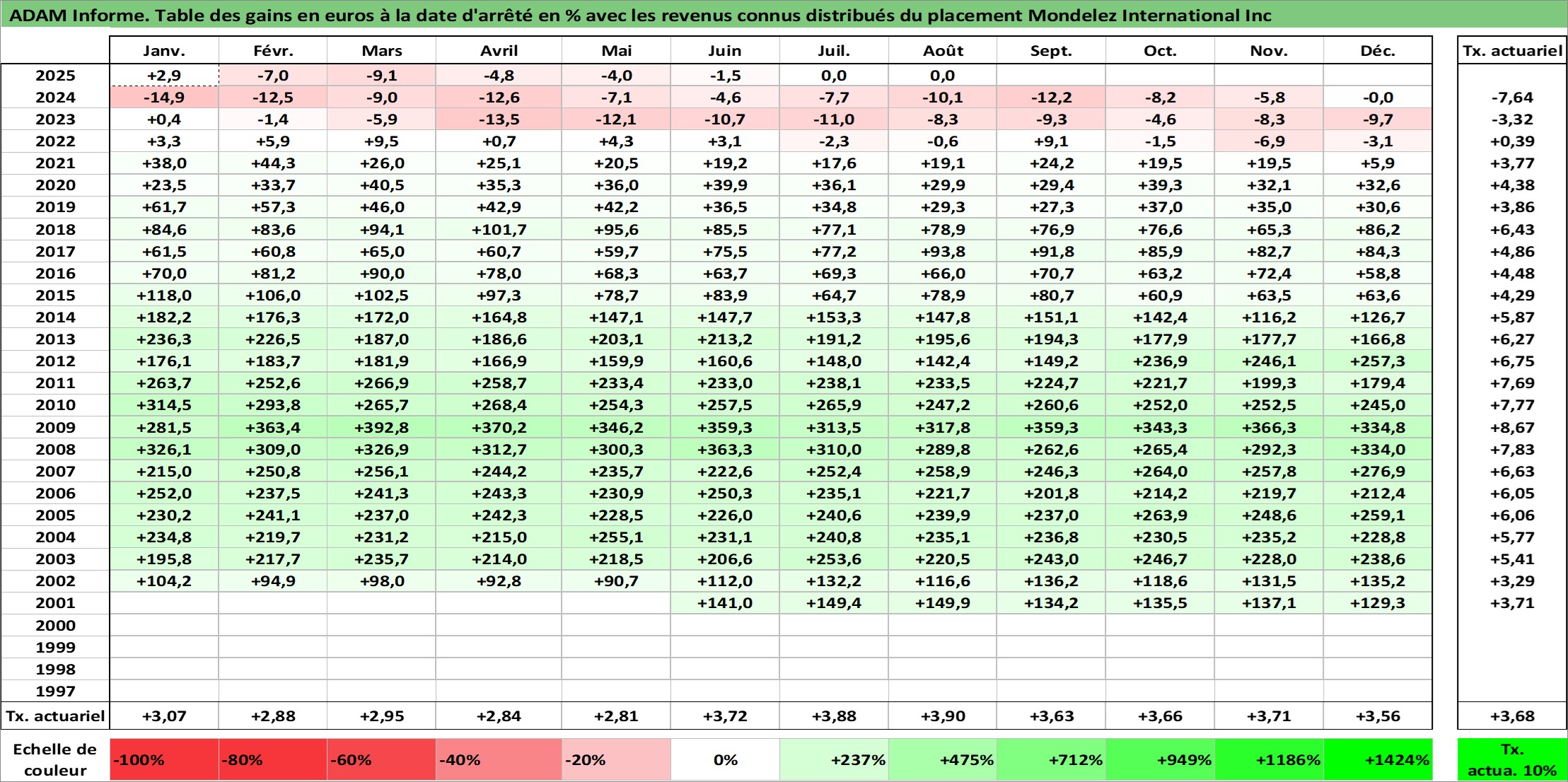
Task: Click the ADAM Informe title banner
Action: pos(784,15)
